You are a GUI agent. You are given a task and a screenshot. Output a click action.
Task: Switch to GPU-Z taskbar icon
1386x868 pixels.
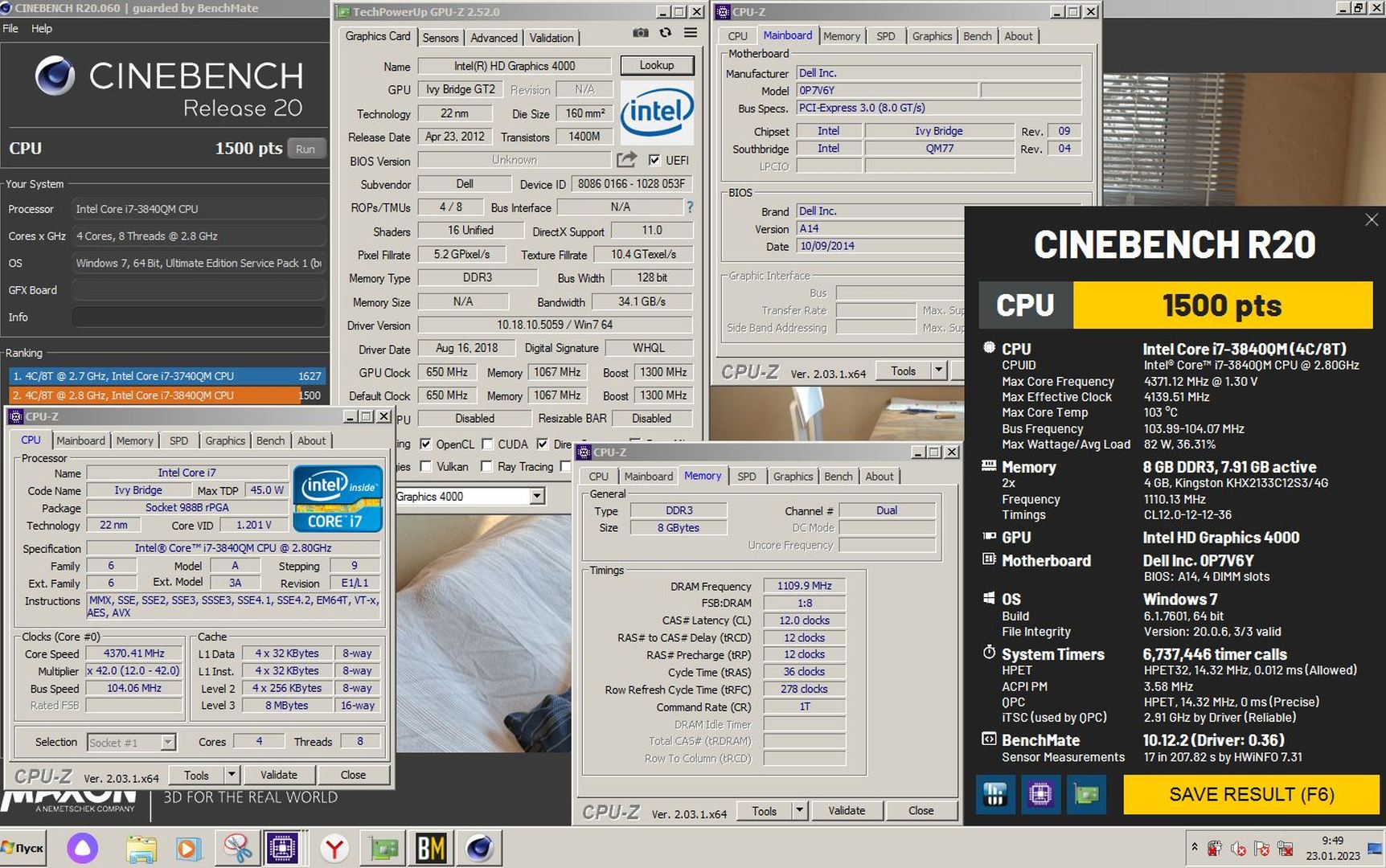383,848
